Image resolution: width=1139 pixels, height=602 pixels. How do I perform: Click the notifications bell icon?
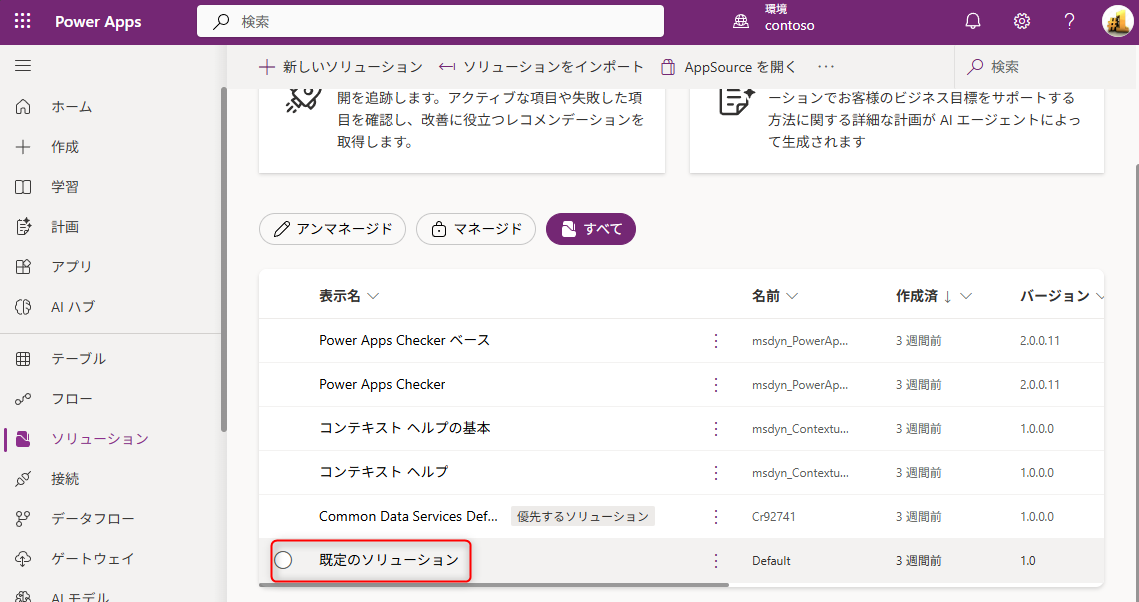pyautogui.click(x=972, y=21)
